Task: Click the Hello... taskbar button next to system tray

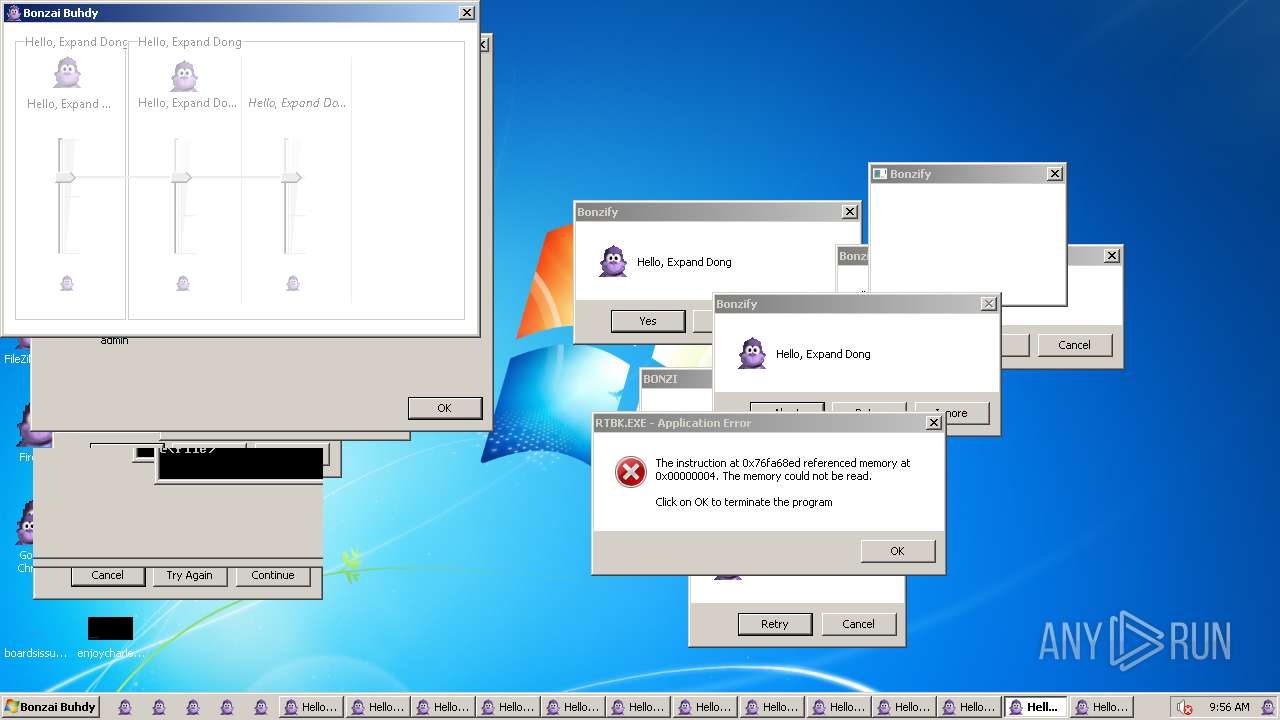Action: click(1101, 707)
